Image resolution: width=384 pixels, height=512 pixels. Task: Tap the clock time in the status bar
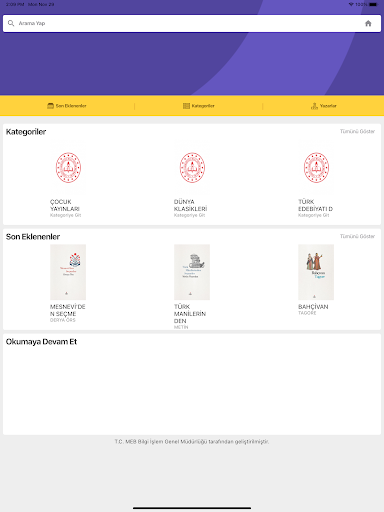click(x=15, y=5)
